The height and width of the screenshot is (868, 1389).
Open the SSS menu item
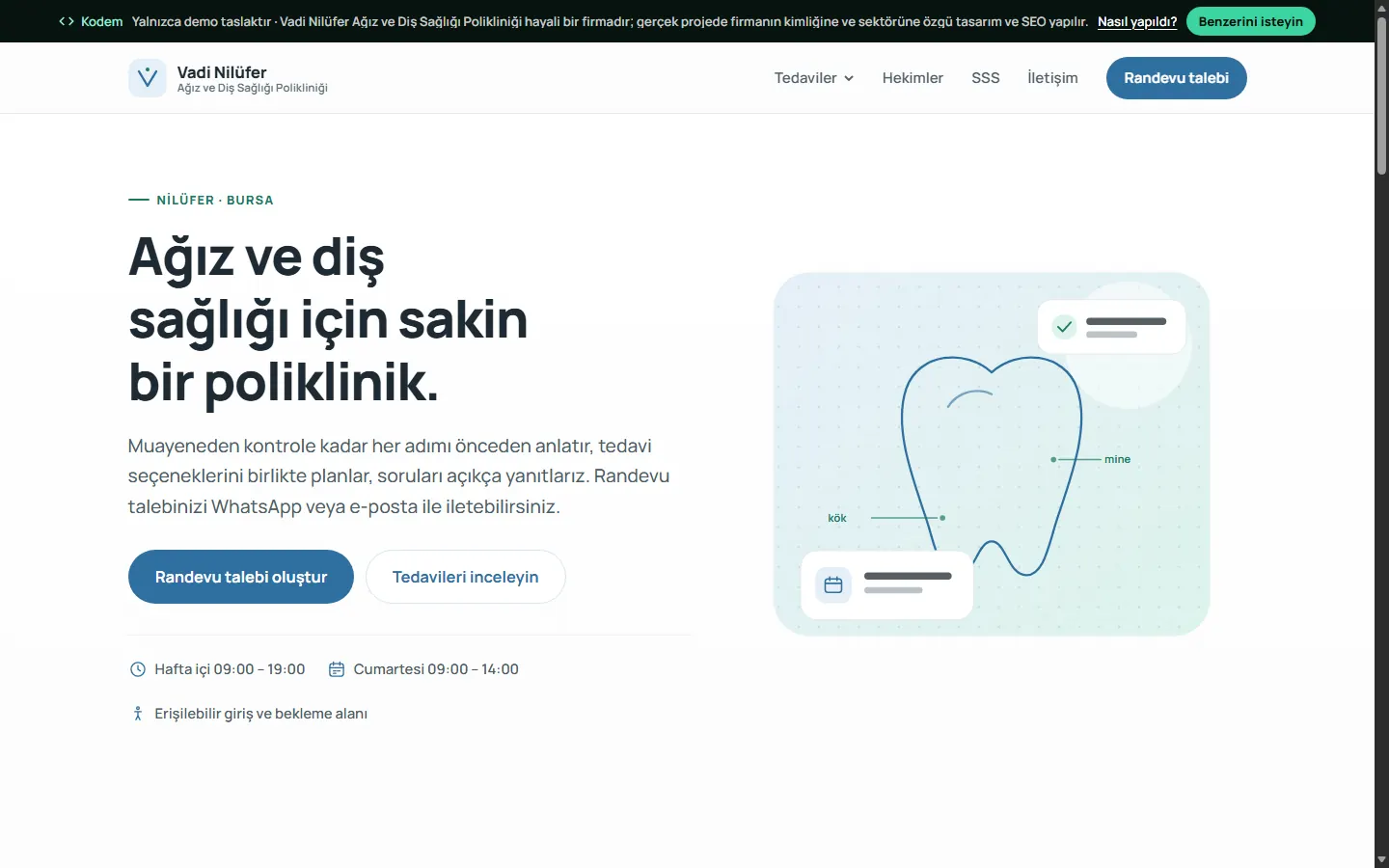(x=986, y=78)
